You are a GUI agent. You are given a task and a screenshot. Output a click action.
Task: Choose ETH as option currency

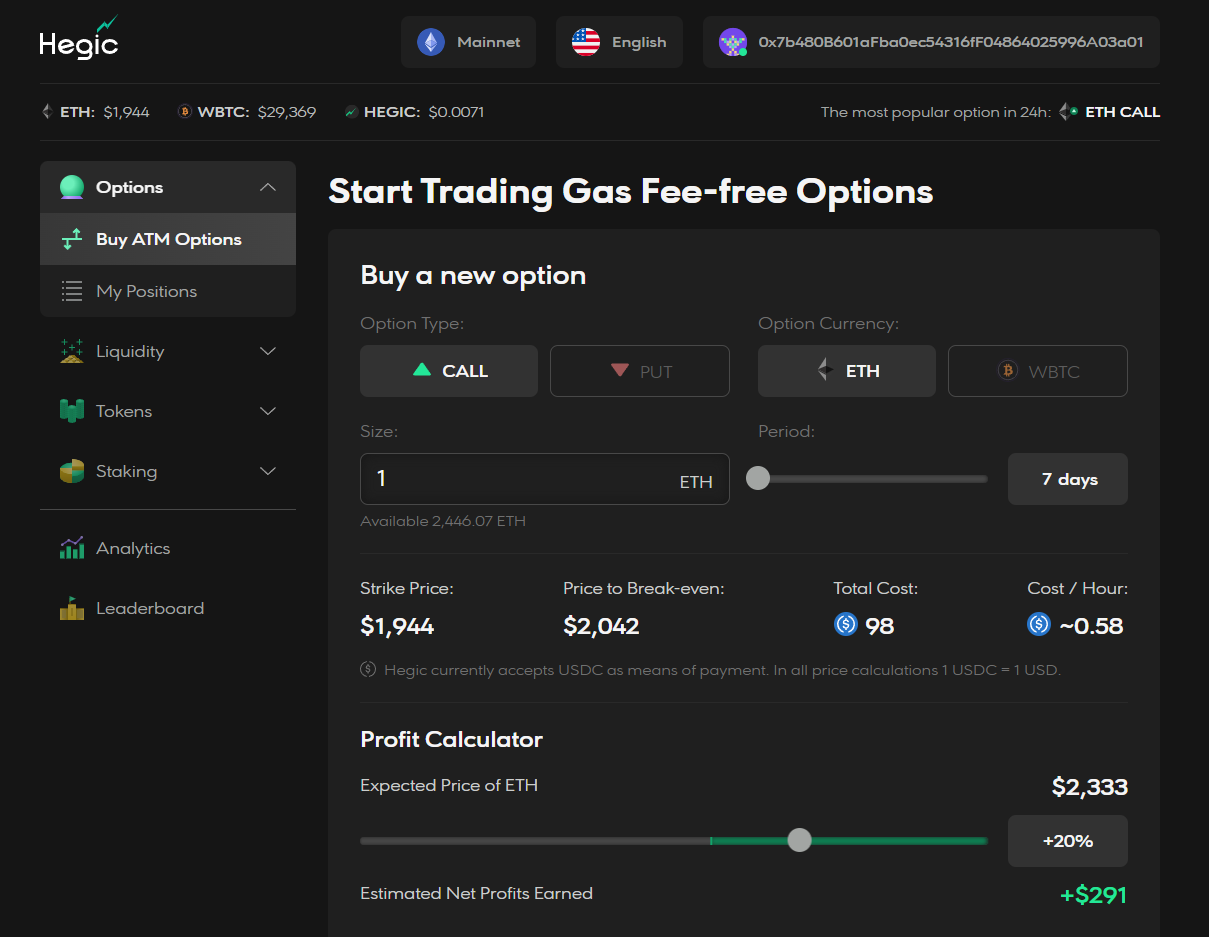847,371
